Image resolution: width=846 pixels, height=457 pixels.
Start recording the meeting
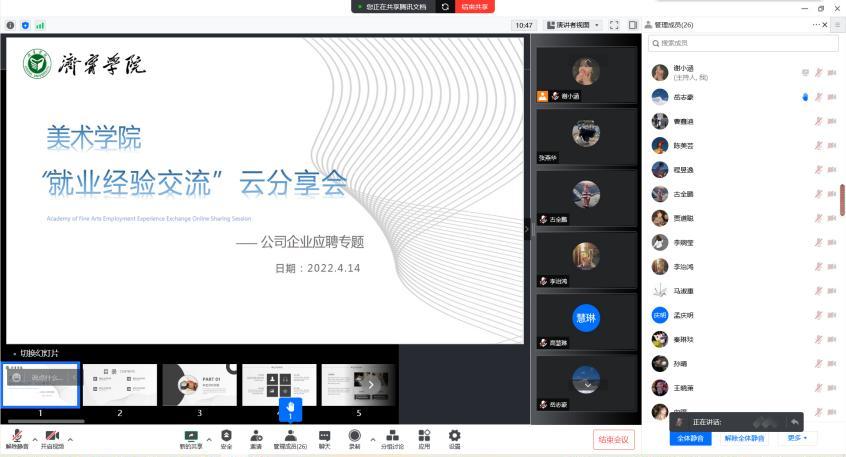tap(354, 438)
